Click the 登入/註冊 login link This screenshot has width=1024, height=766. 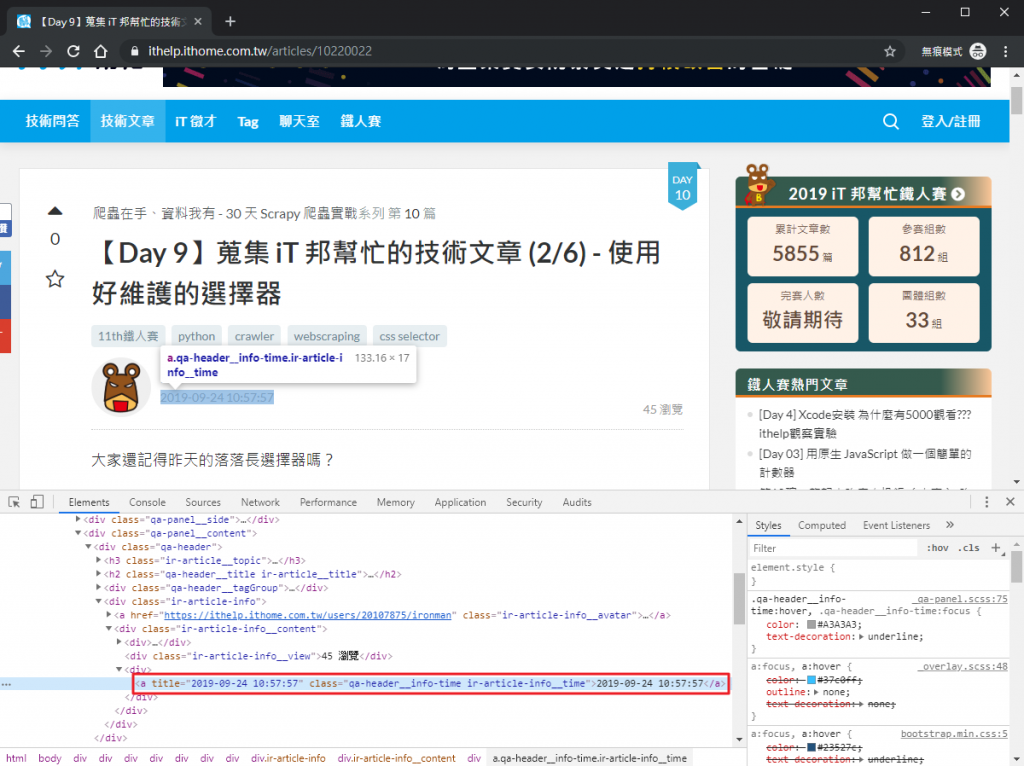click(950, 121)
